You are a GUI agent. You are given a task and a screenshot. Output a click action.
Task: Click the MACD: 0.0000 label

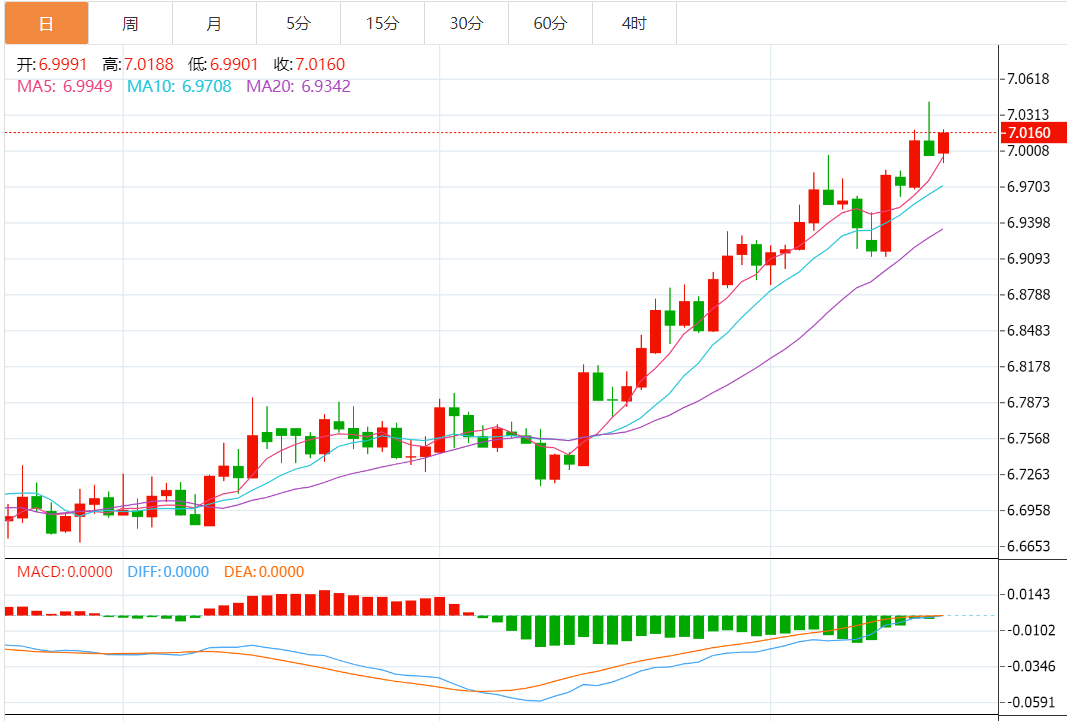[65, 572]
